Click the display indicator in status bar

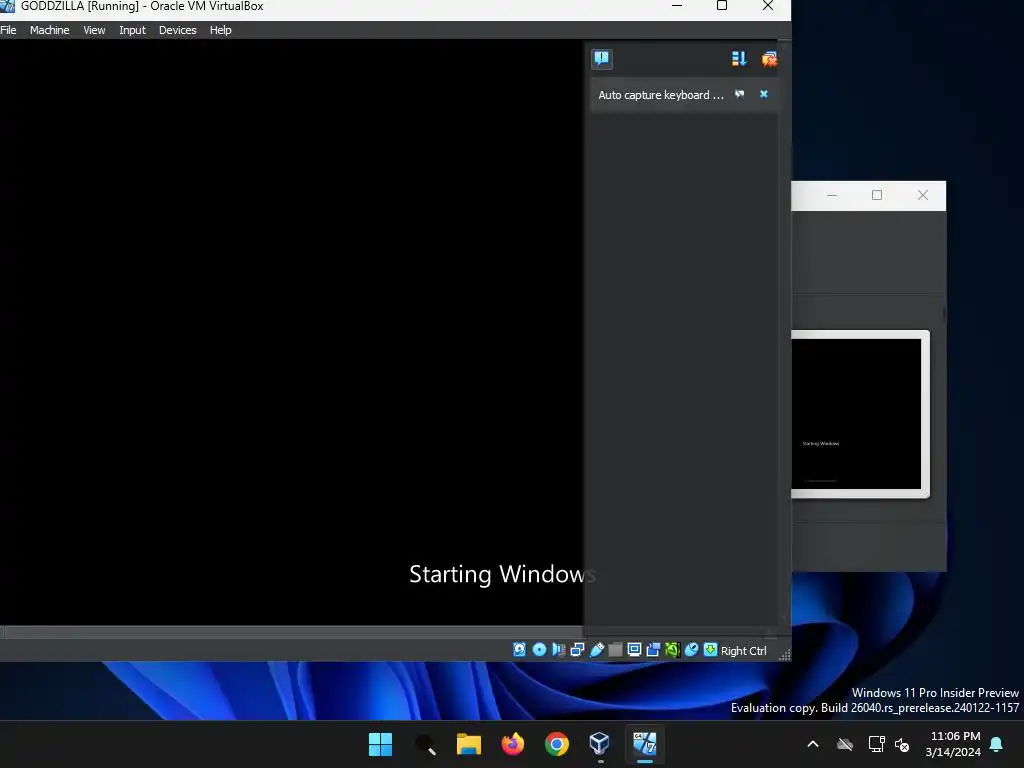634,649
